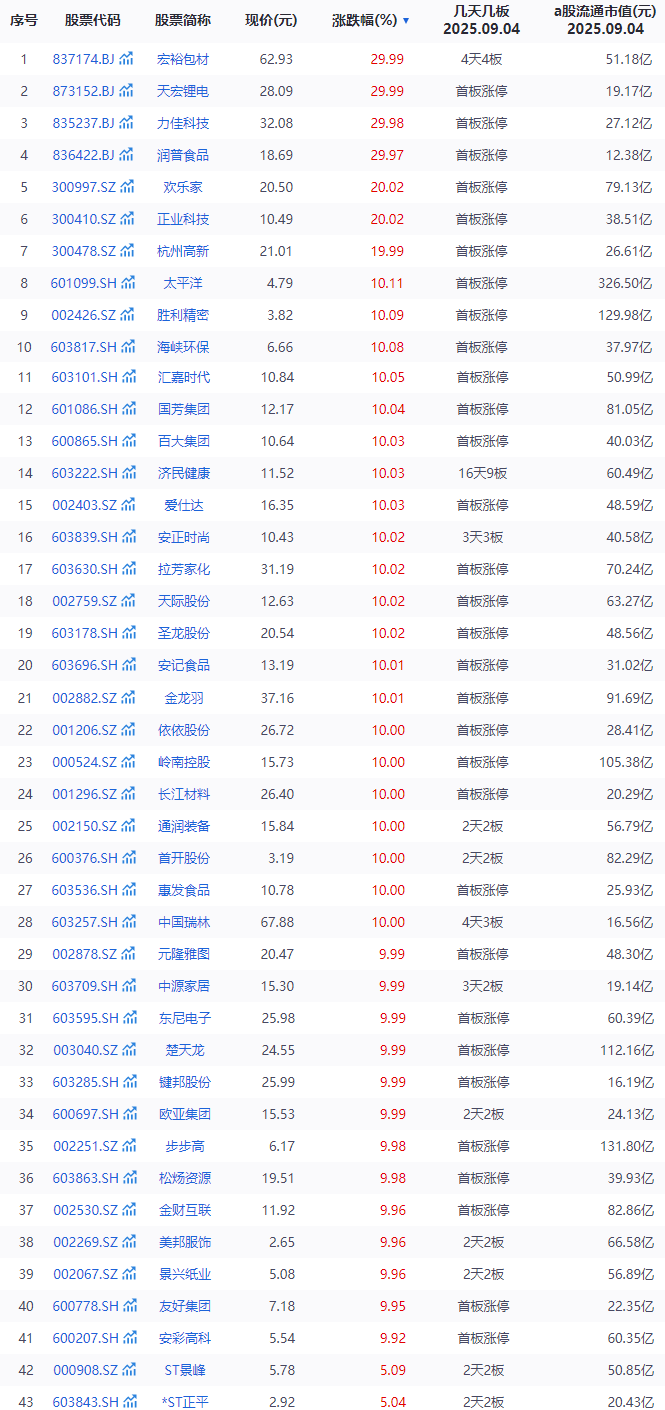Click chart icon next to 300478.SZ
Image resolution: width=665 pixels, height=1410 pixels.
127,251
